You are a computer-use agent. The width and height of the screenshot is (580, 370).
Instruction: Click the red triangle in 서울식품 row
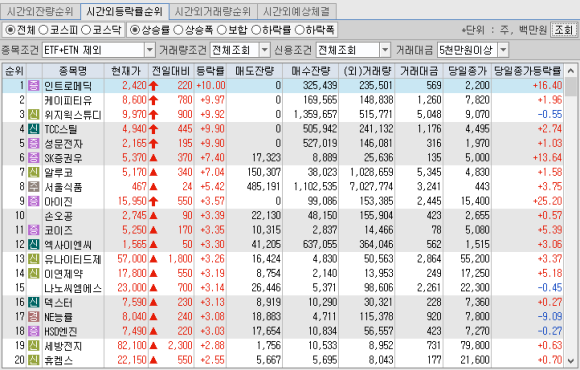(154, 187)
